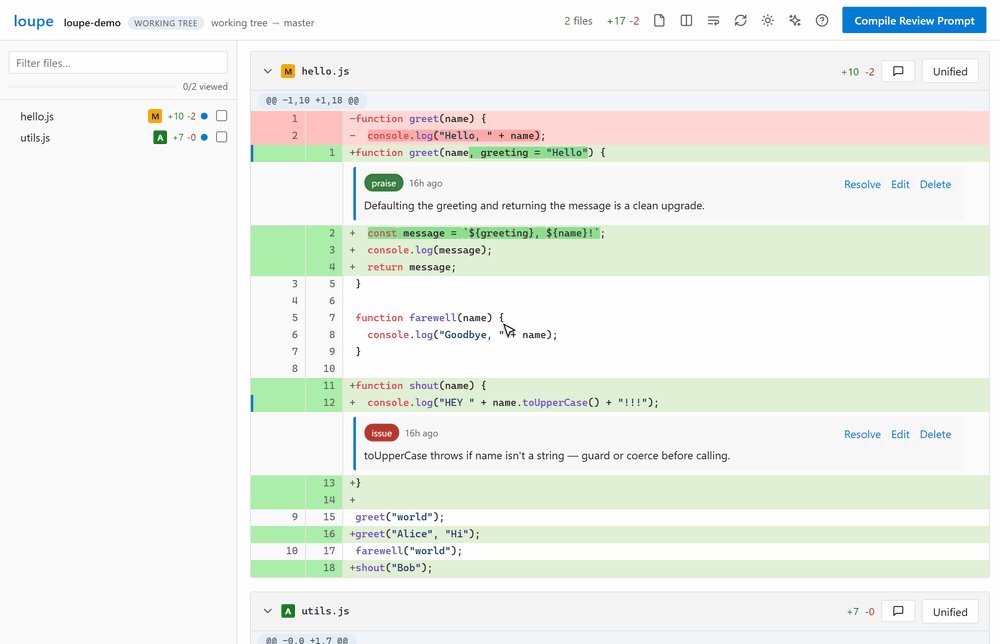Mark utils.js as viewed checkbox

point(221,137)
